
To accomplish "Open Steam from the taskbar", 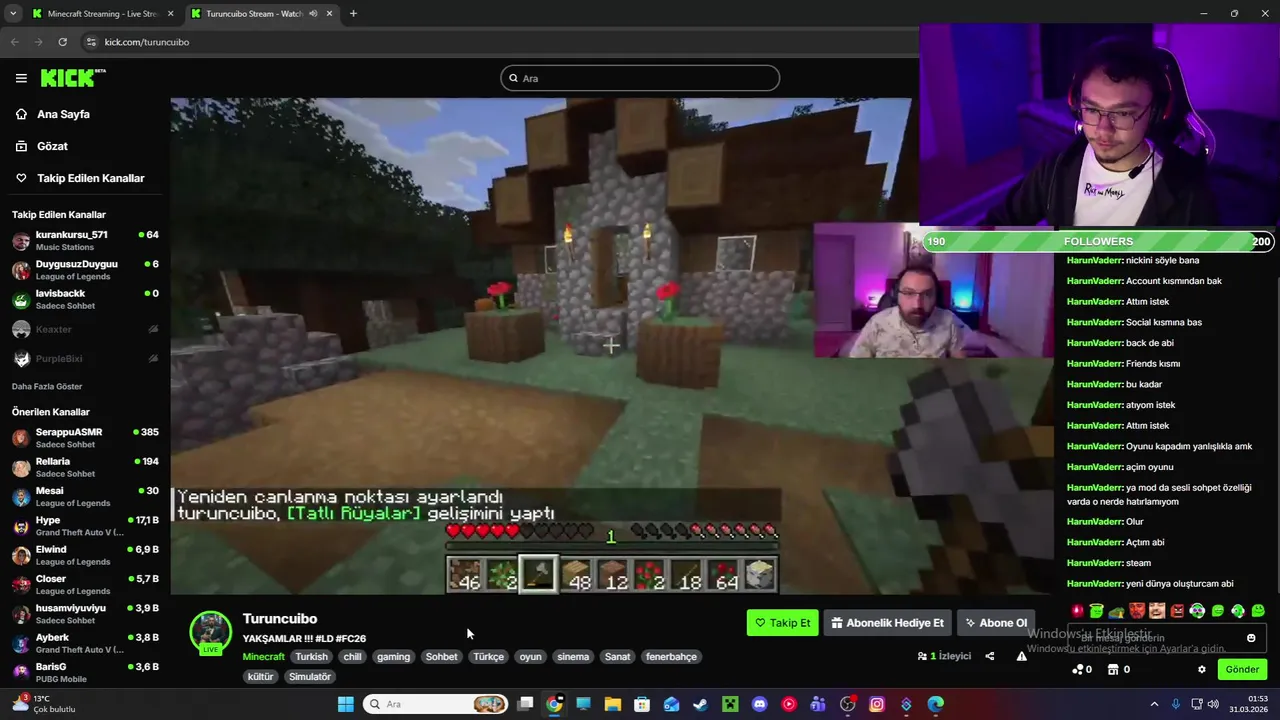I will [x=700, y=704].
